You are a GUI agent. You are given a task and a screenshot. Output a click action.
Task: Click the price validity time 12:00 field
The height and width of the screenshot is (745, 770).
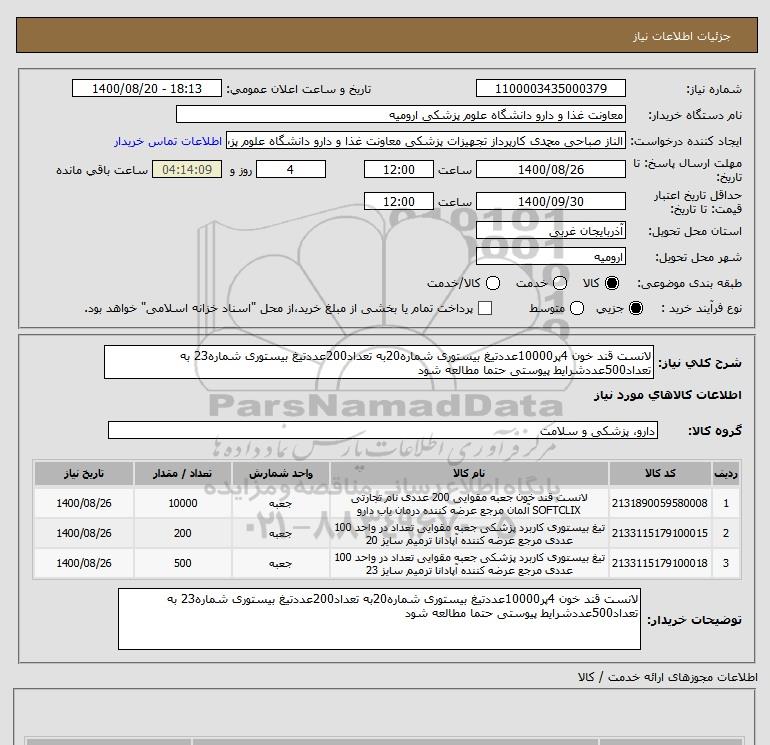tap(399, 201)
